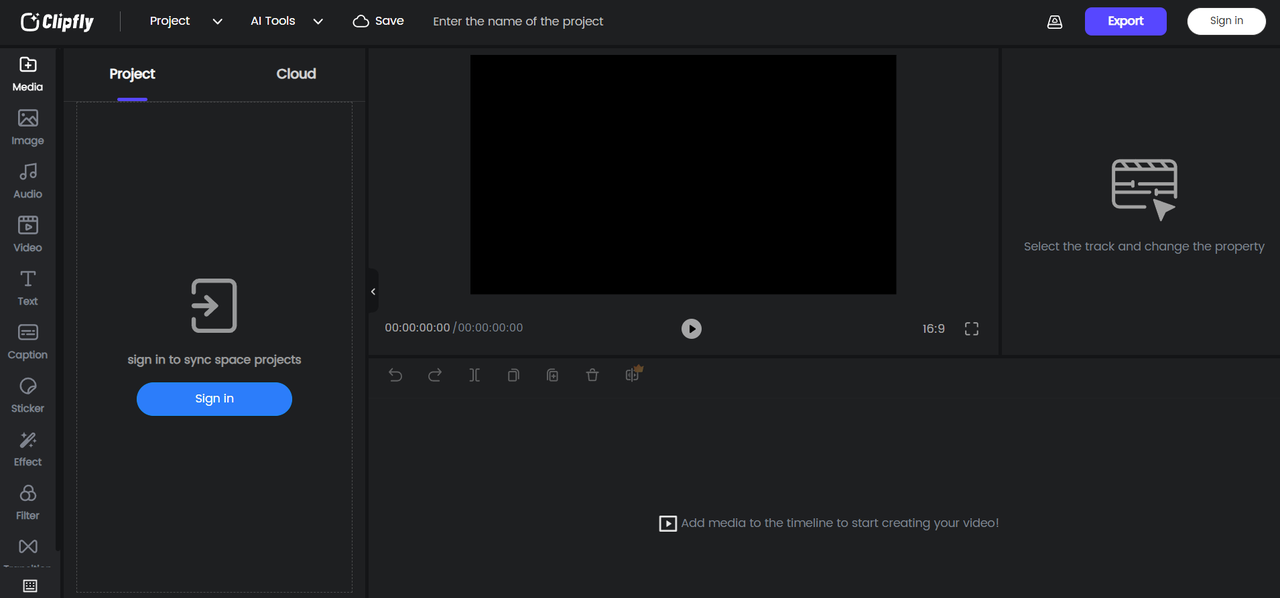
Task: Click the current timecode 00:00:00:00
Action: pos(417,328)
